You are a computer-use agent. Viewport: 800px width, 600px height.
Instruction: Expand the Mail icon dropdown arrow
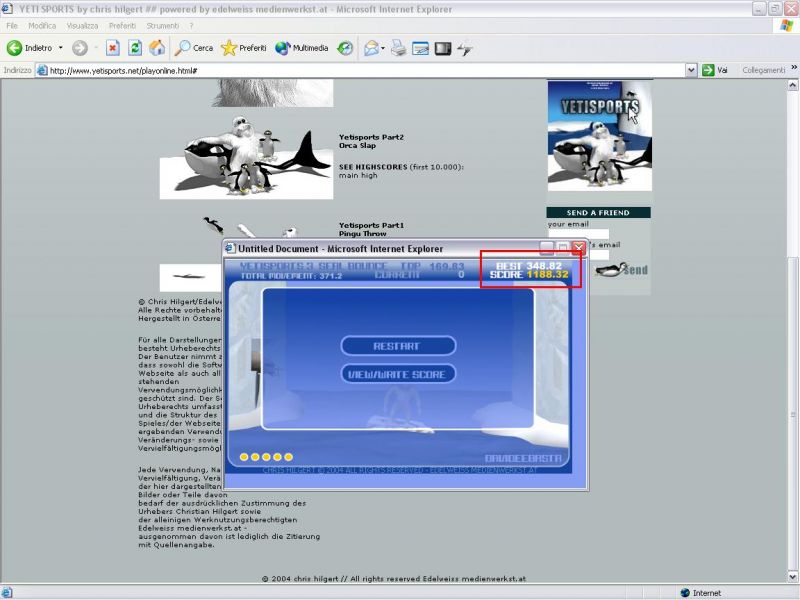383,48
